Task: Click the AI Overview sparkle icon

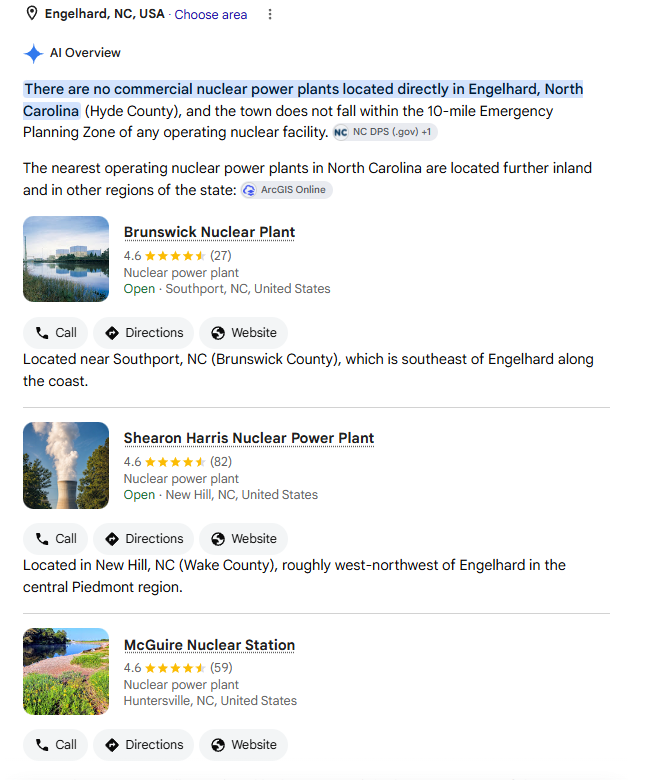Action: click(x=34, y=53)
